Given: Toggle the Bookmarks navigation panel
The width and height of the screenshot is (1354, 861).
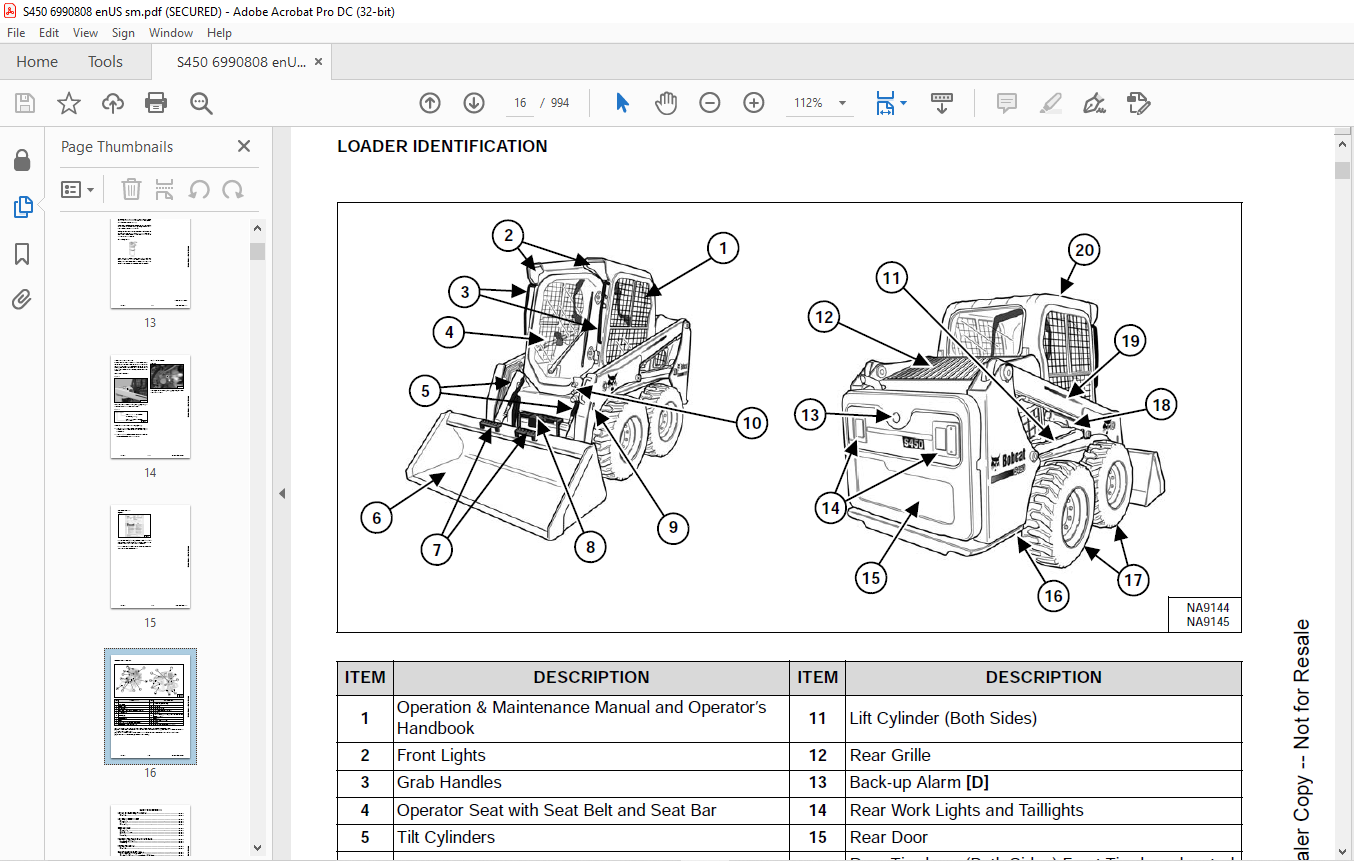Looking at the screenshot, I should [22, 254].
